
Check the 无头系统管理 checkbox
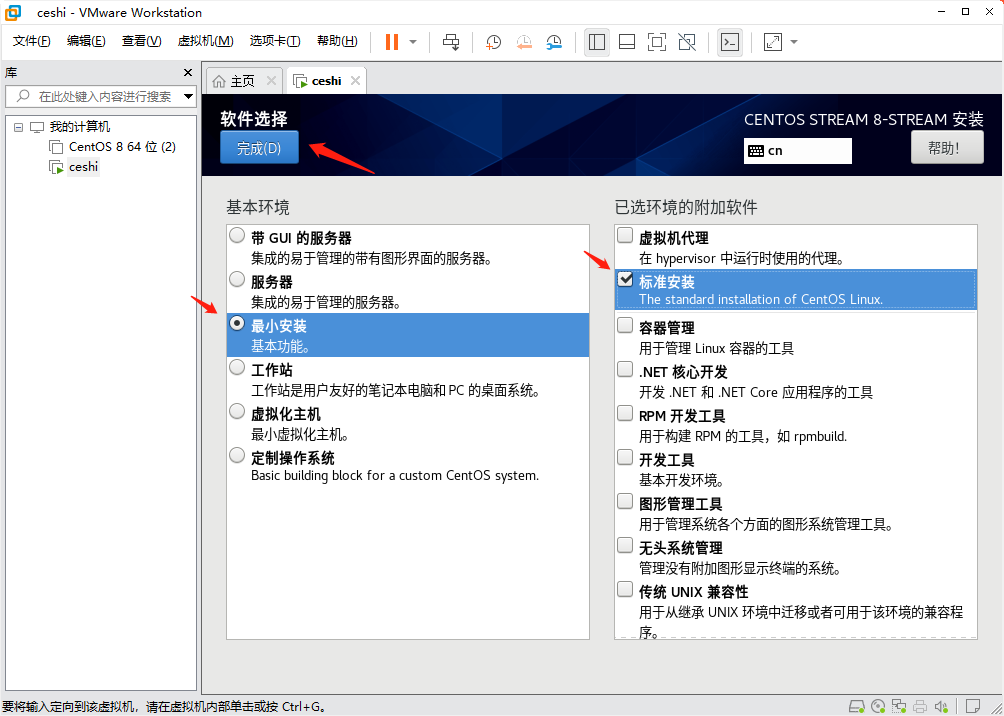coord(625,546)
